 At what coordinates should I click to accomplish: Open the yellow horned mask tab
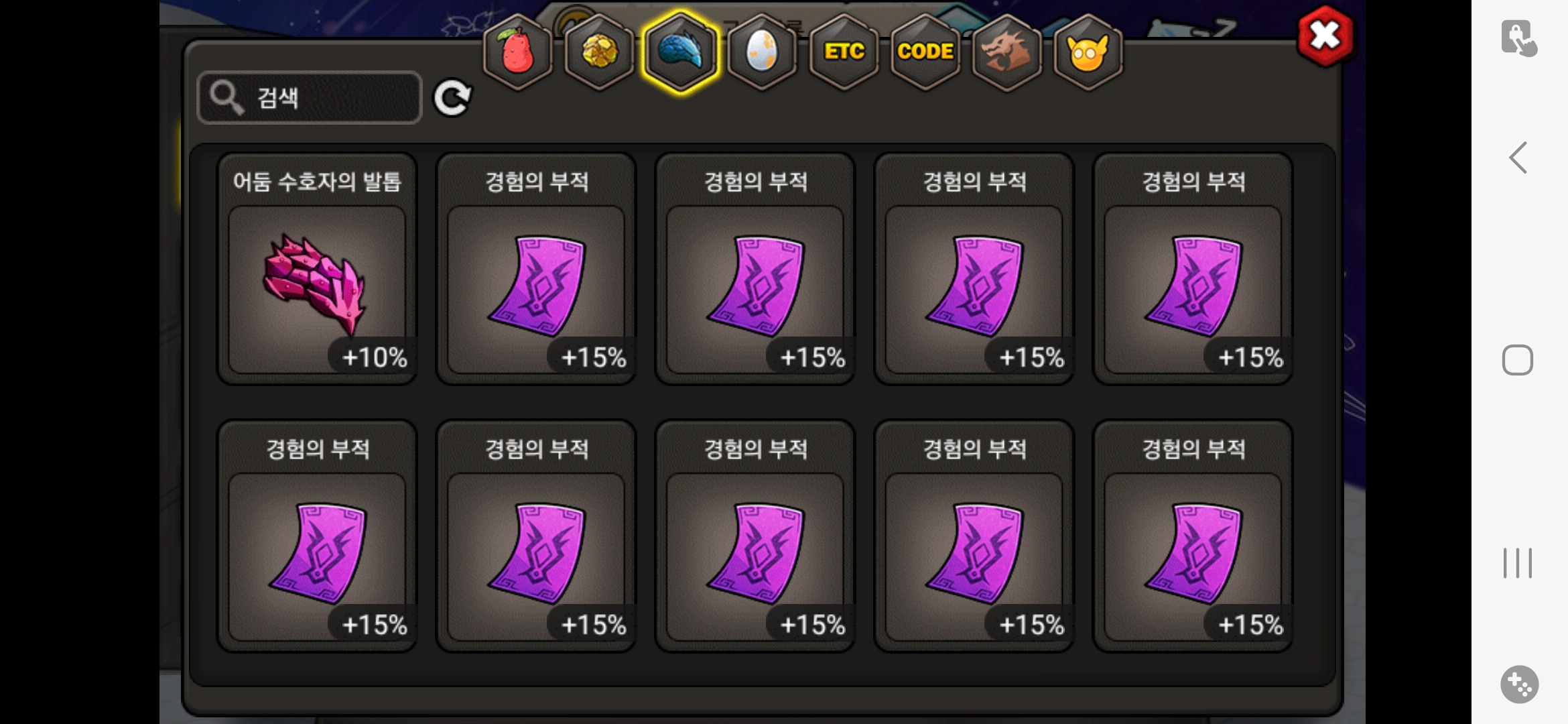(x=1088, y=52)
